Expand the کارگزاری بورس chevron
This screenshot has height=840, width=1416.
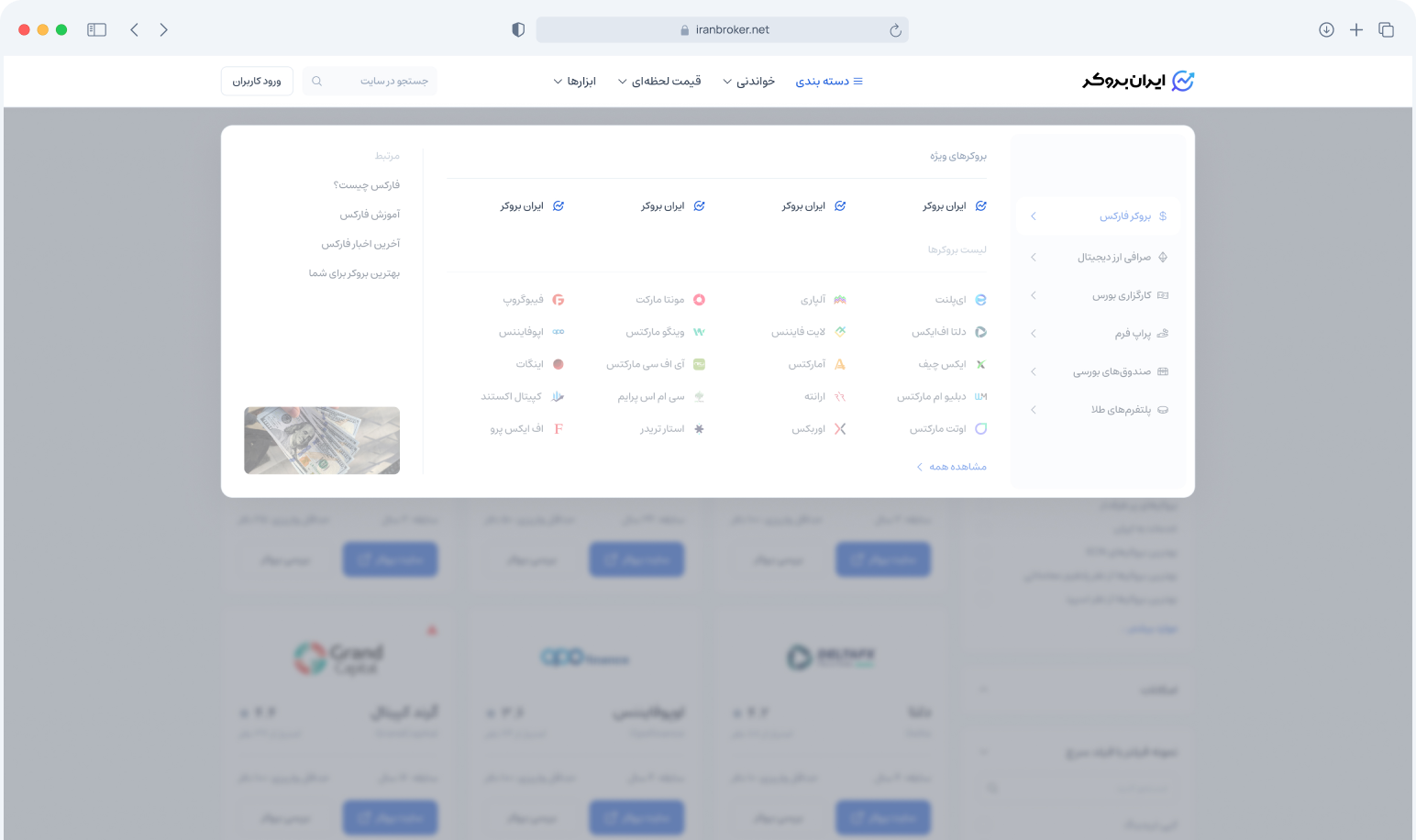click(1034, 295)
